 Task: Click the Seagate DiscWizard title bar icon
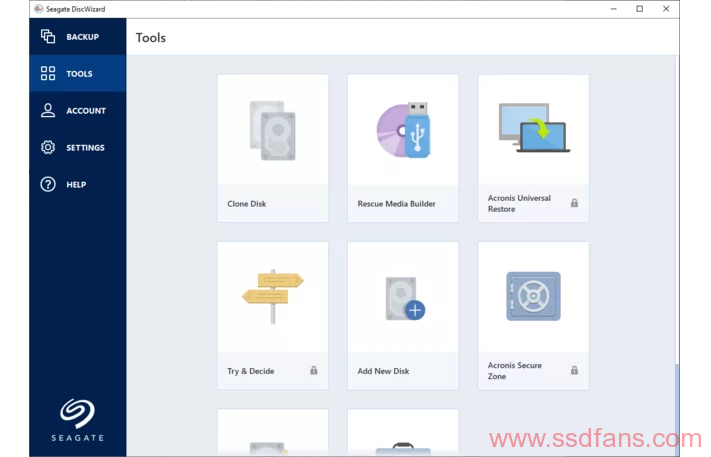pos(39,9)
